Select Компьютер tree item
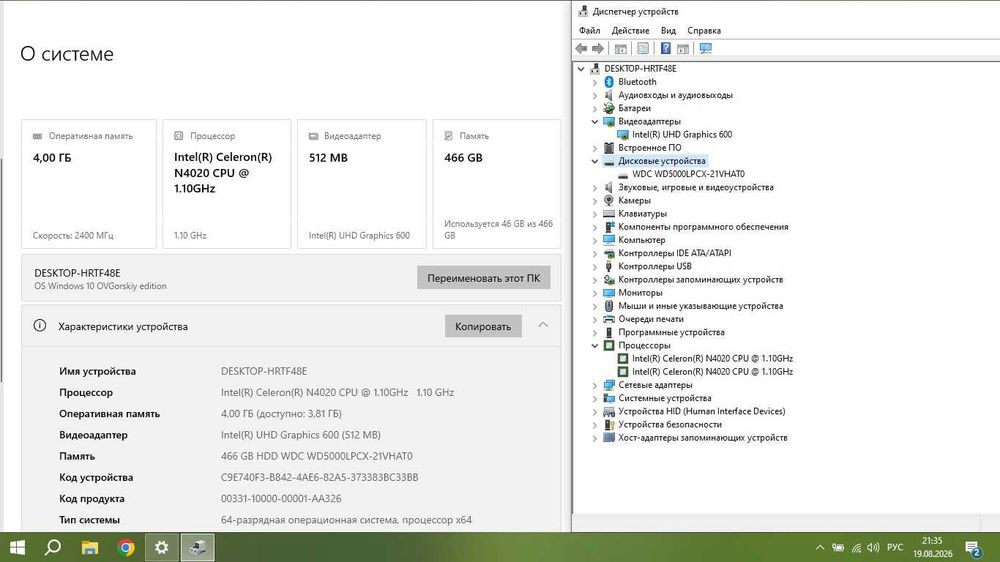 [x=641, y=240]
